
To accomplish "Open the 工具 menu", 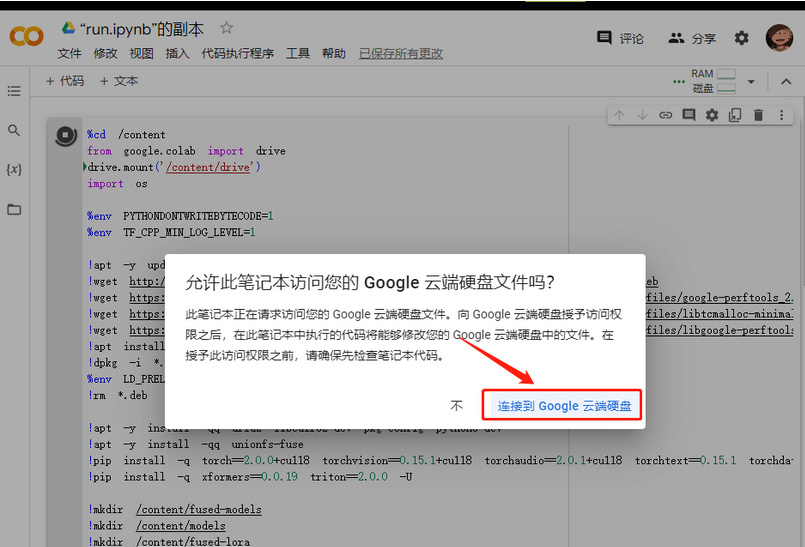I will click(x=298, y=53).
